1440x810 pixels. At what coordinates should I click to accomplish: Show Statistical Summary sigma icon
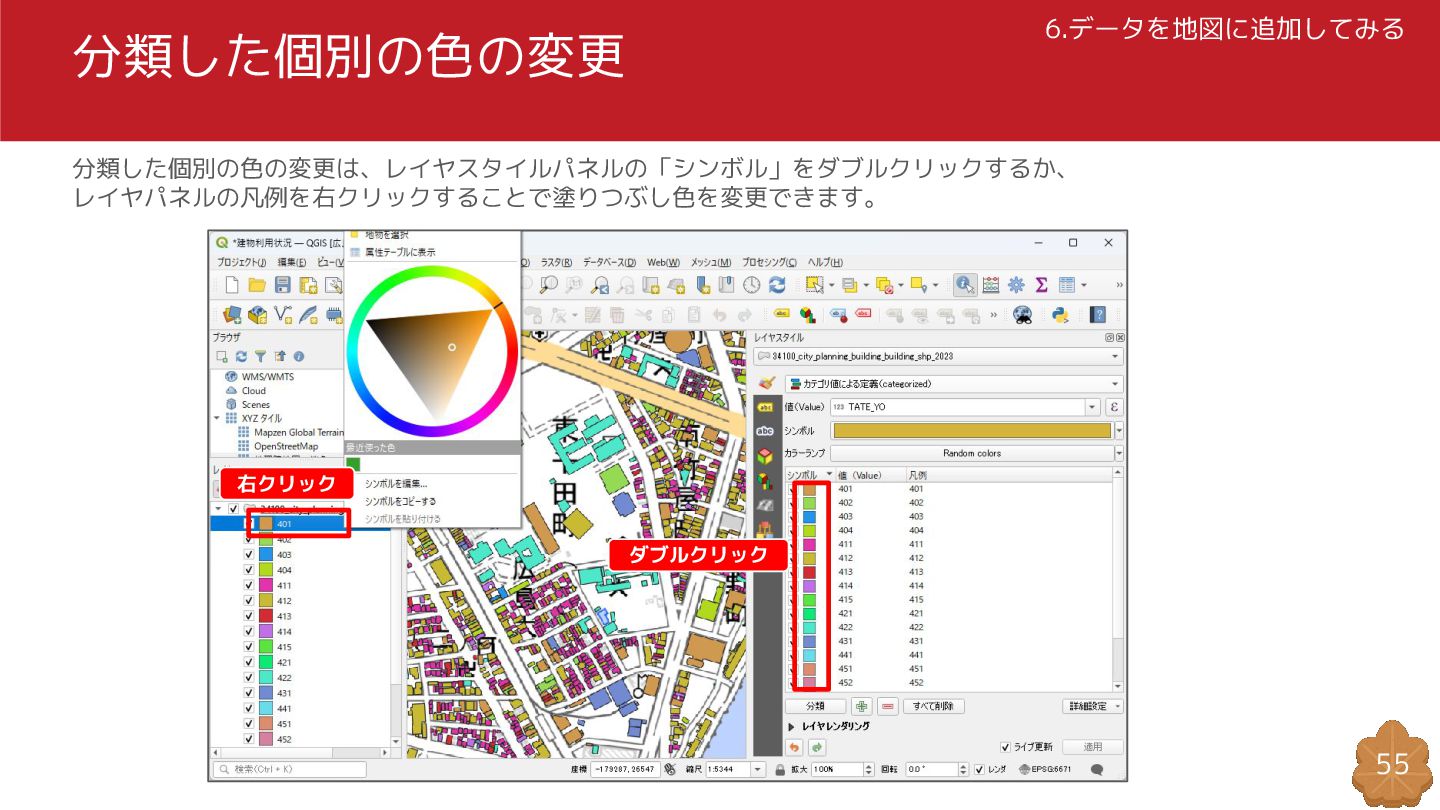point(1041,285)
